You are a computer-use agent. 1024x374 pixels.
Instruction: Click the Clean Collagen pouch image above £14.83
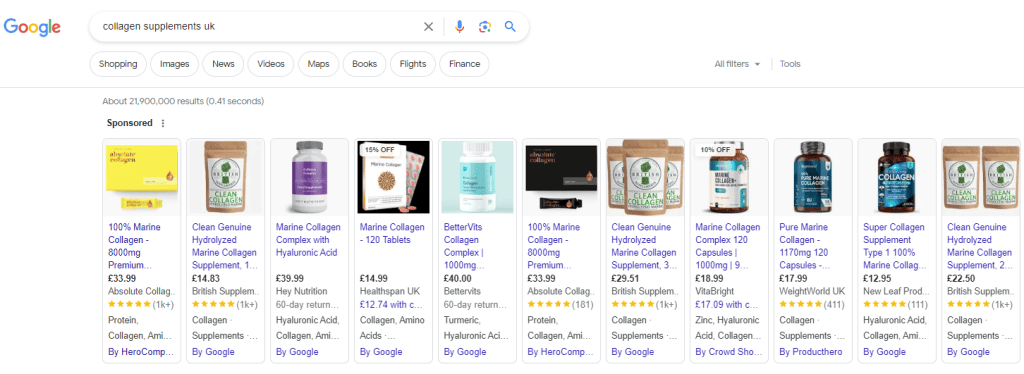click(225, 177)
